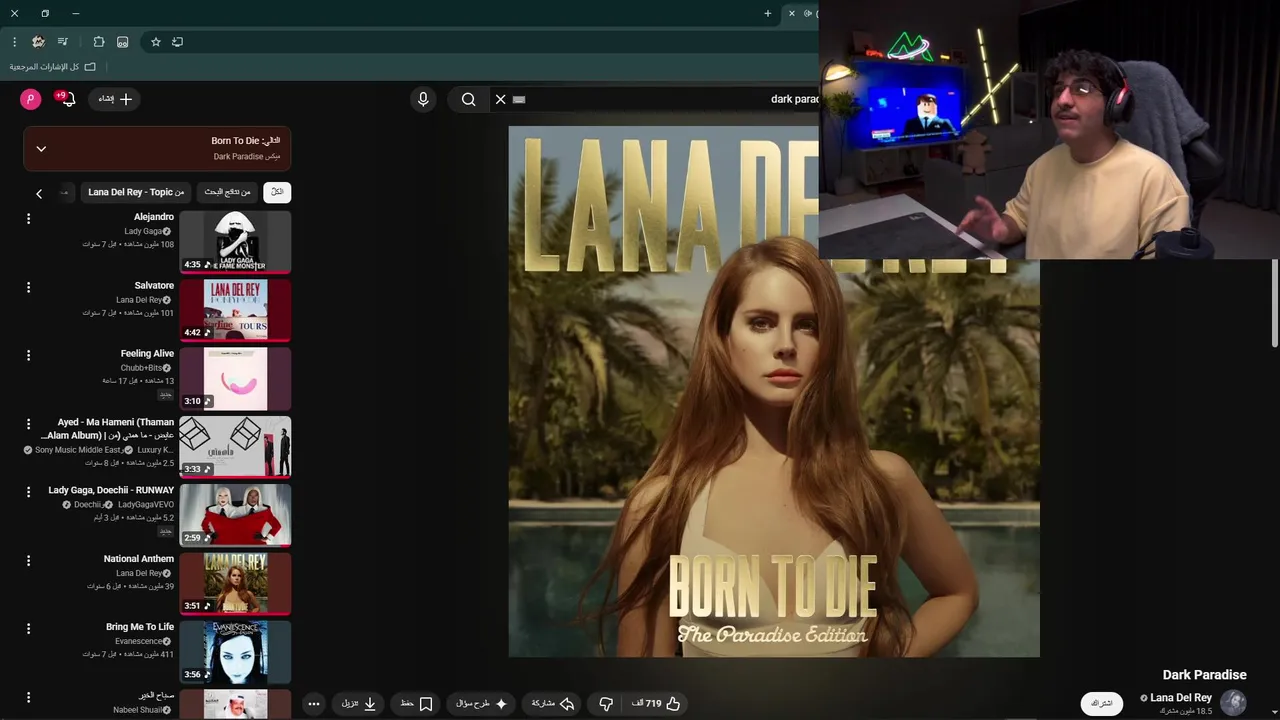Open options menu for National Anthem video
Image resolution: width=1280 pixels, height=720 pixels.
pos(28,560)
